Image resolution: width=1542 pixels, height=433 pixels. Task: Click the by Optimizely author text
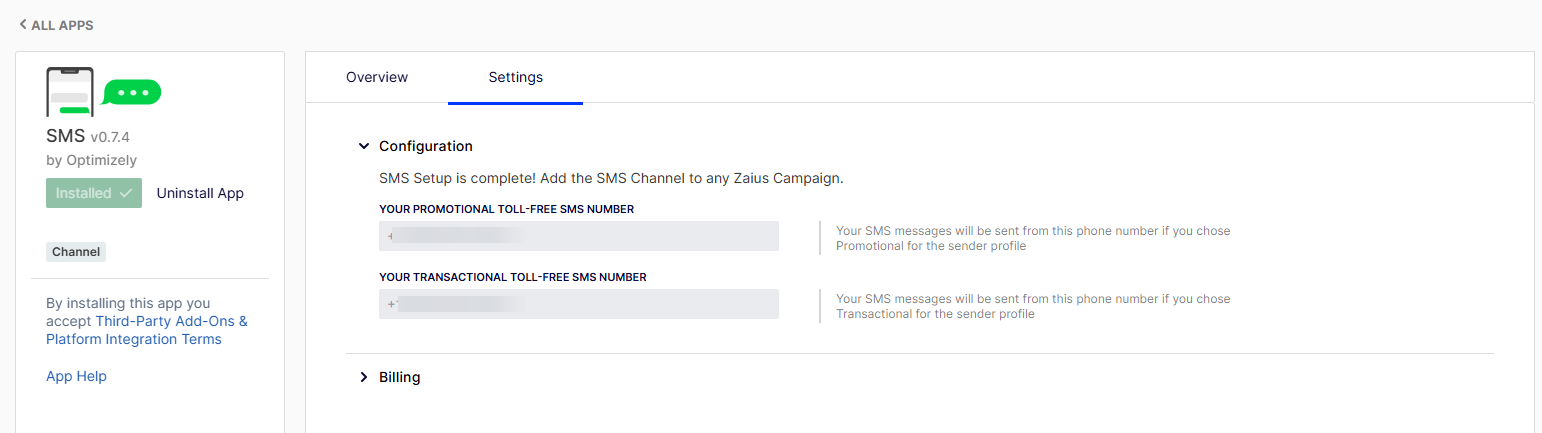(x=91, y=160)
